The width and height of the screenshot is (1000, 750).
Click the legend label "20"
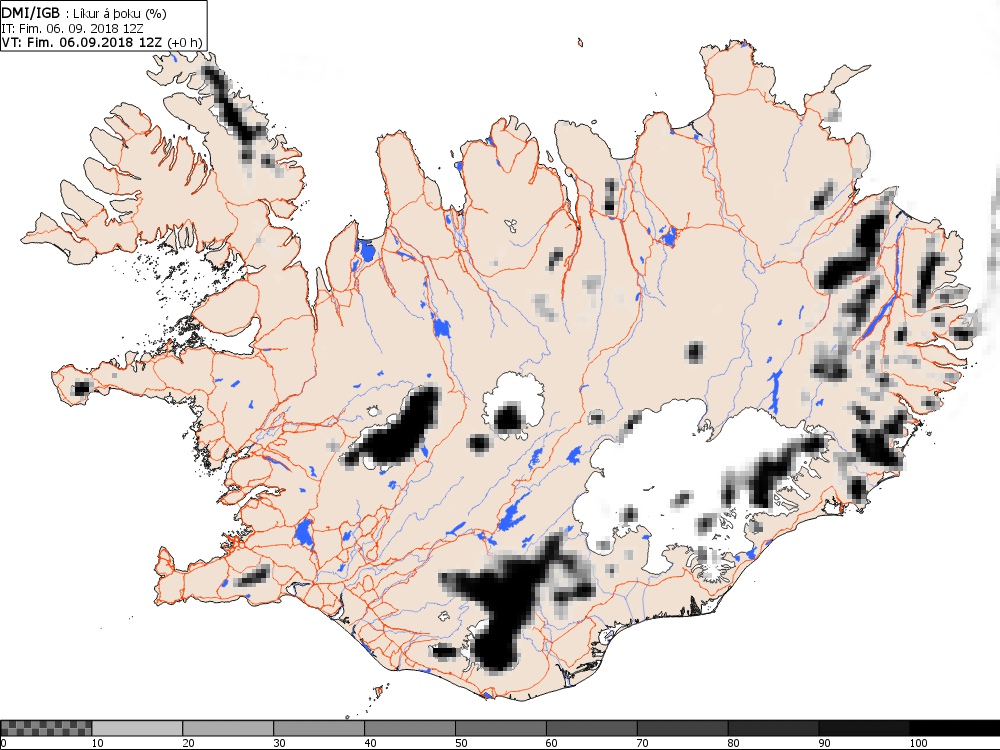[x=189, y=743]
